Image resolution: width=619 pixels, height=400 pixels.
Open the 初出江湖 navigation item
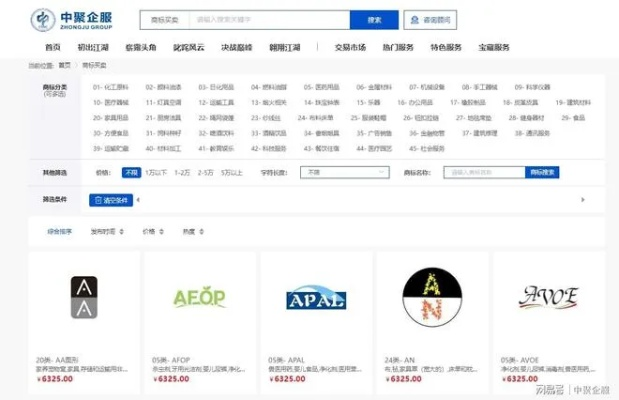tap(93, 47)
